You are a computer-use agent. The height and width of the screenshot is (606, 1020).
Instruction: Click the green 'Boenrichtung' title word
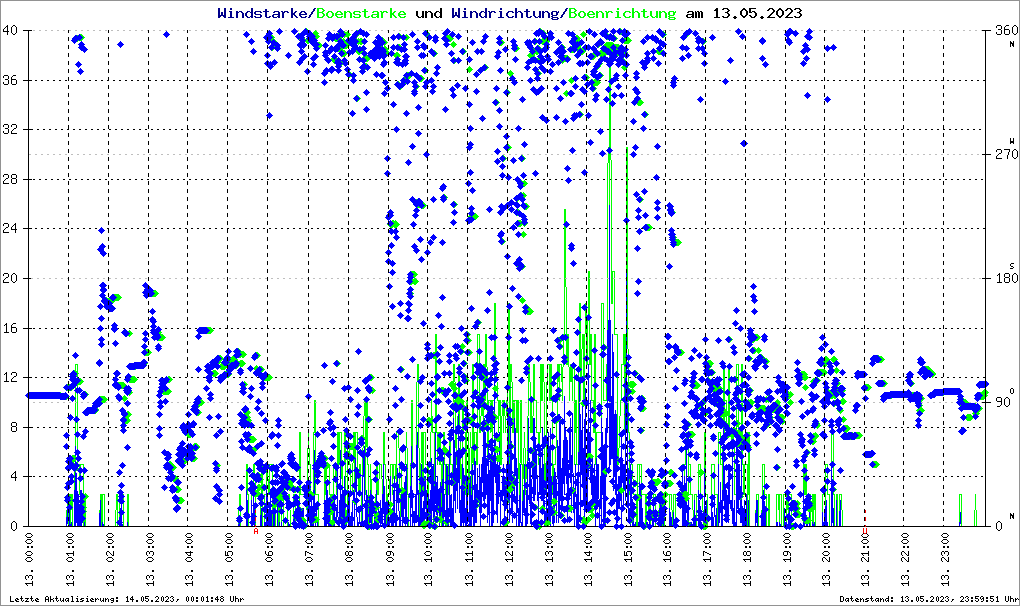click(x=622, y=13)
